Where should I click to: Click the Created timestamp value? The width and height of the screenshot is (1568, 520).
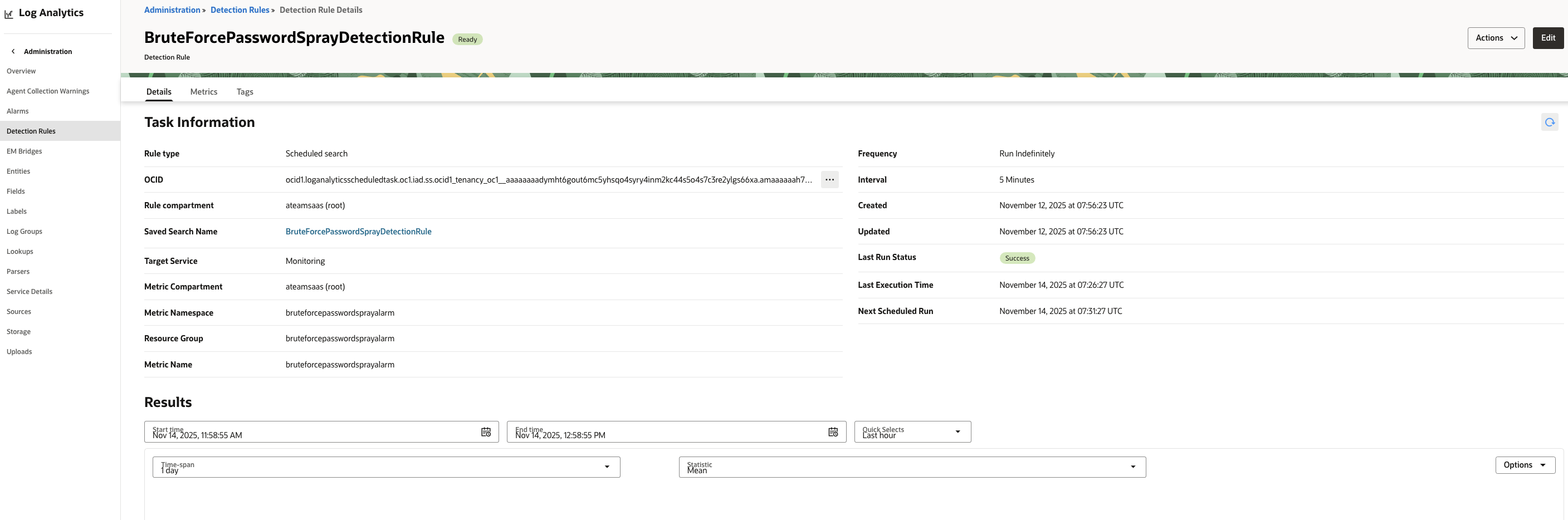[1062, 205]
